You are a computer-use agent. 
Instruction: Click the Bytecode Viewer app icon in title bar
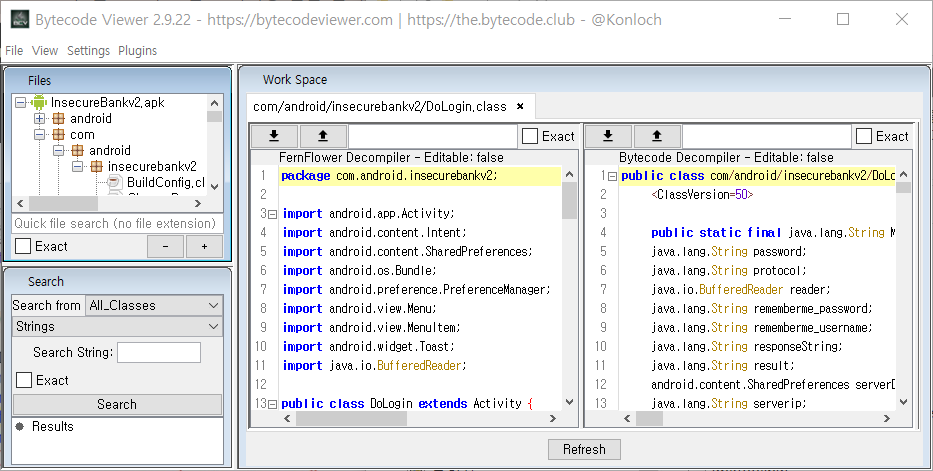point(20,20)
